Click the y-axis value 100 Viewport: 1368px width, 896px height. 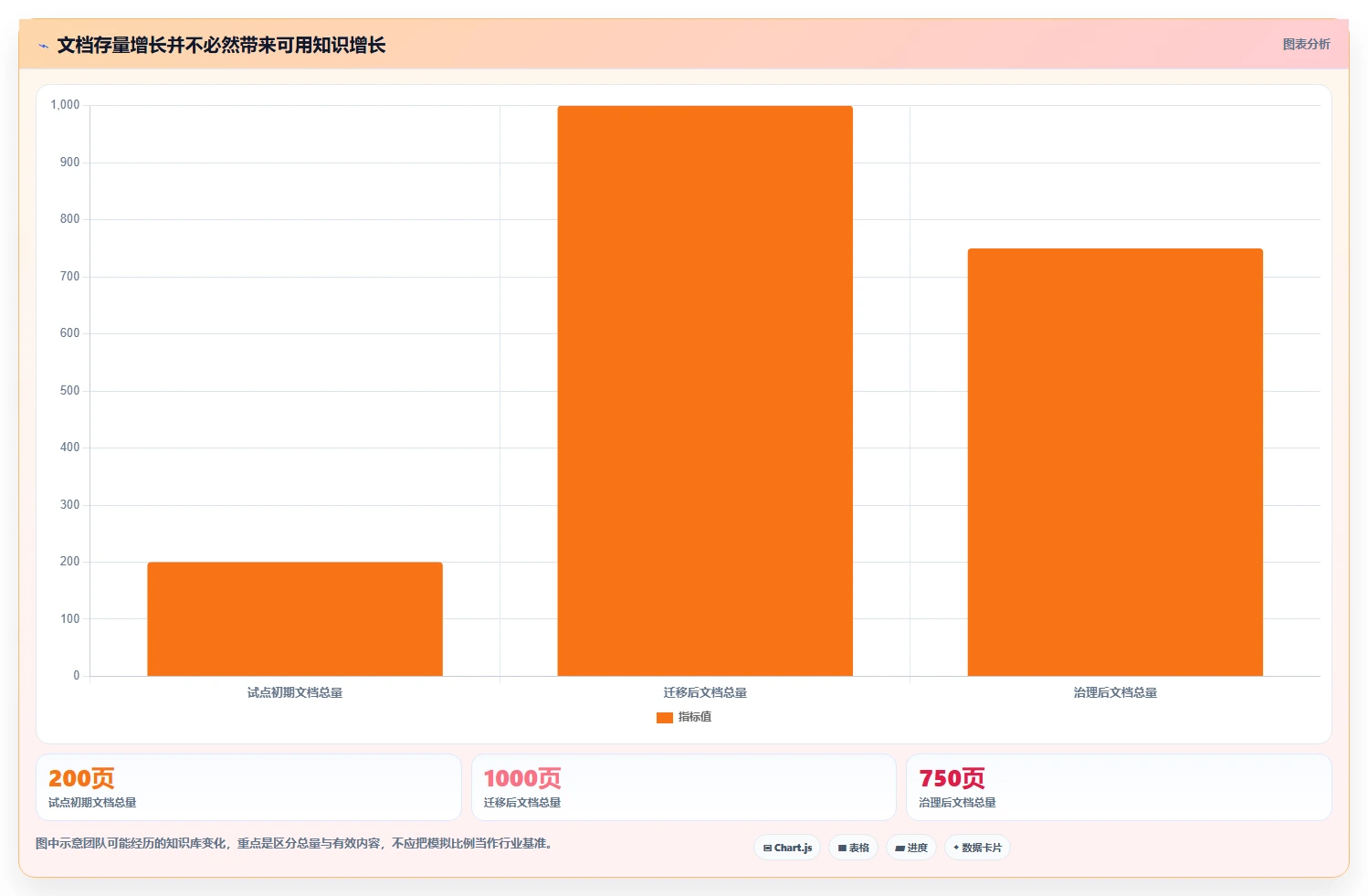(69, 619)
